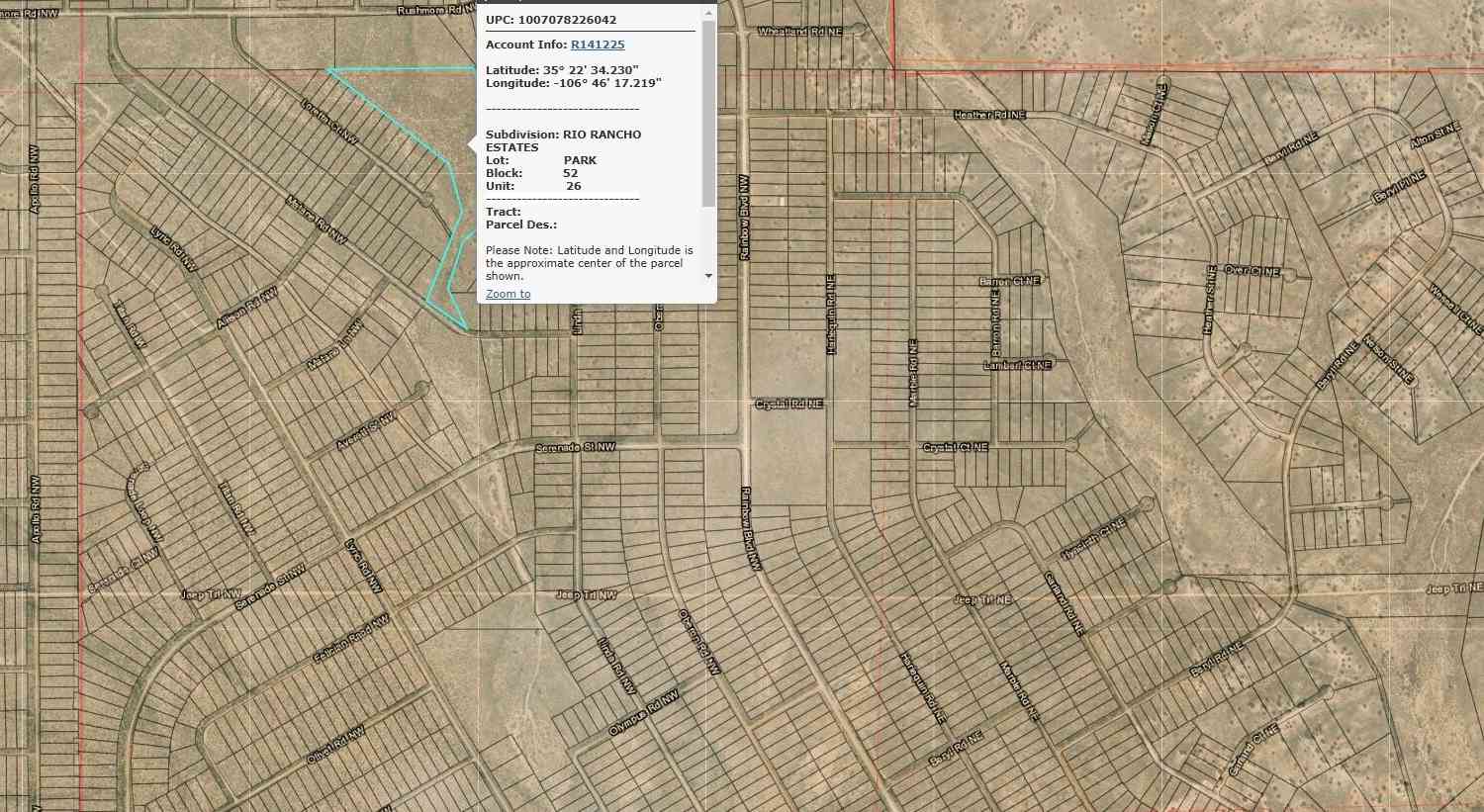Click the Tract label in popup

(x=504, y=212)
